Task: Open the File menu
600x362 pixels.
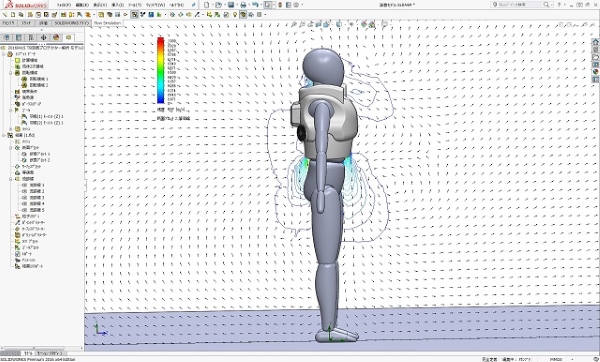Action: (x=64, y=5)
